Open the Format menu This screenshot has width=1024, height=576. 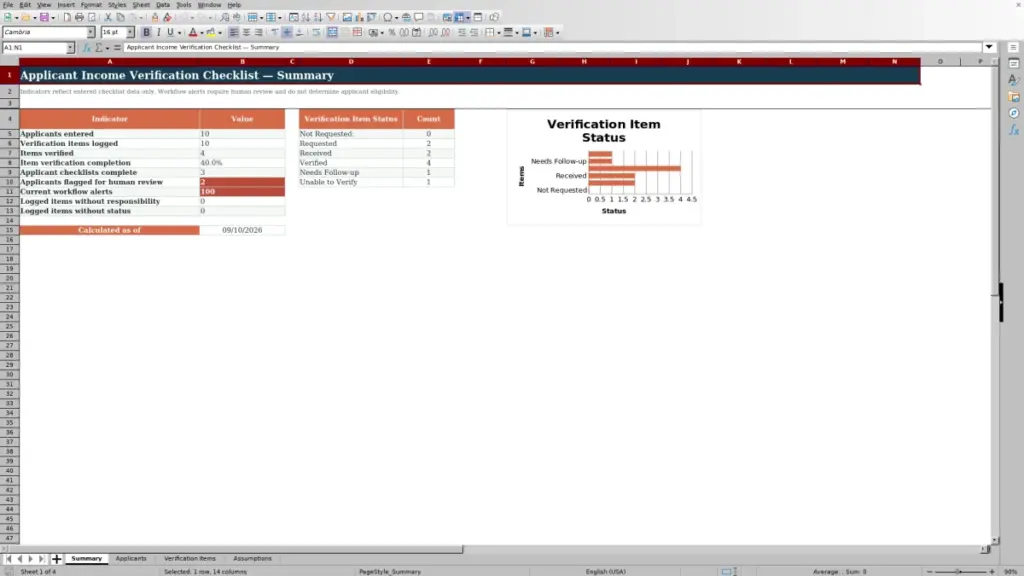[91, 5]
